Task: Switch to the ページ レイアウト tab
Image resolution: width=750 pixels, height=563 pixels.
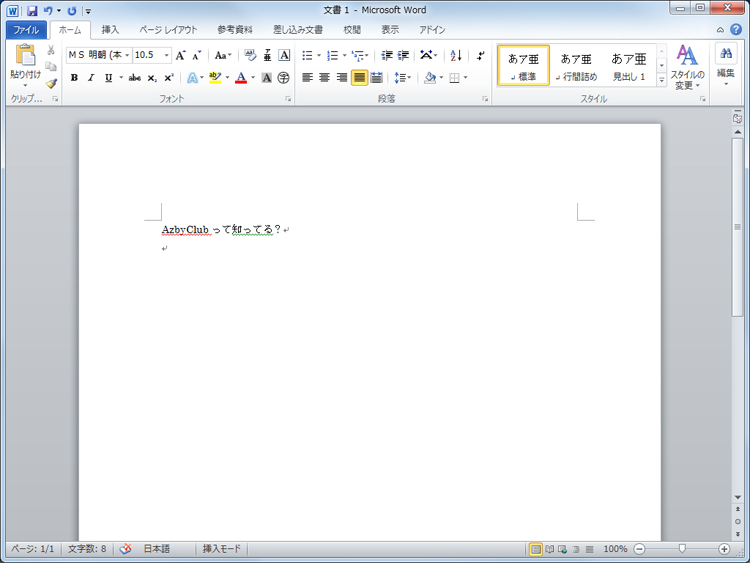Action: (168, 30)
